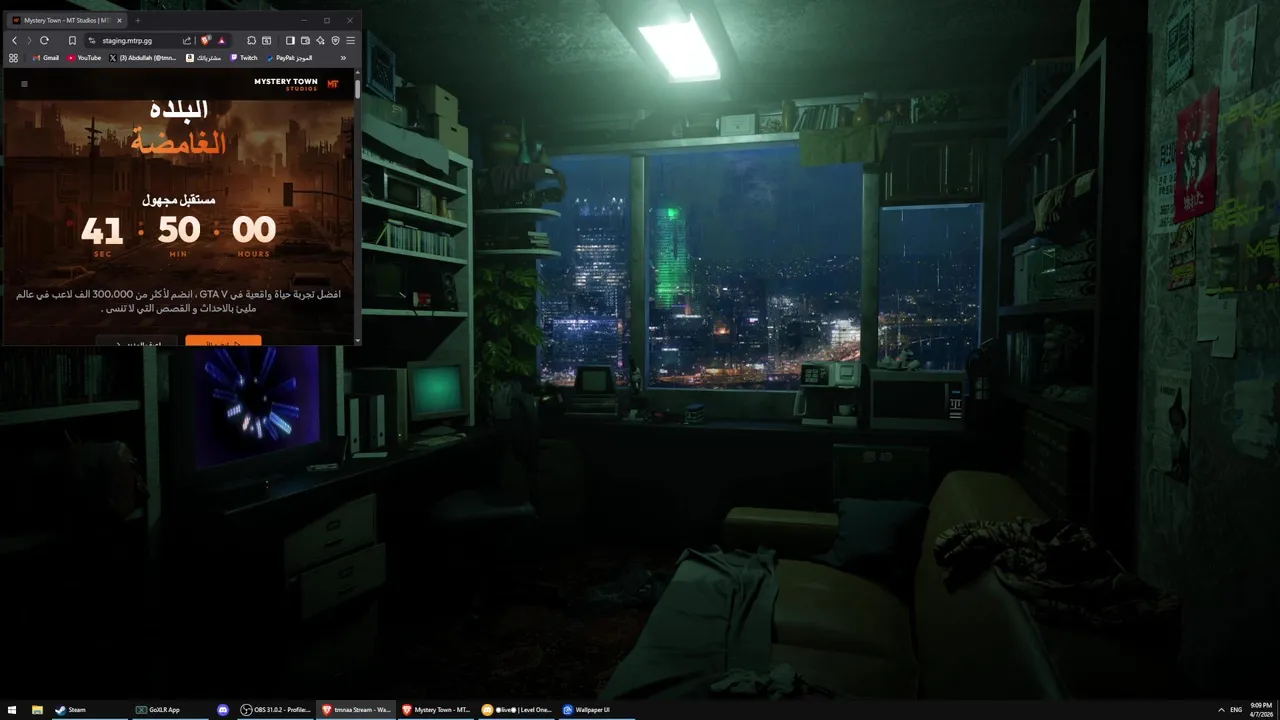Toggle the browser sidebar panel icon
Viewport: 1280px width, 720px height.
coord(290,41)
